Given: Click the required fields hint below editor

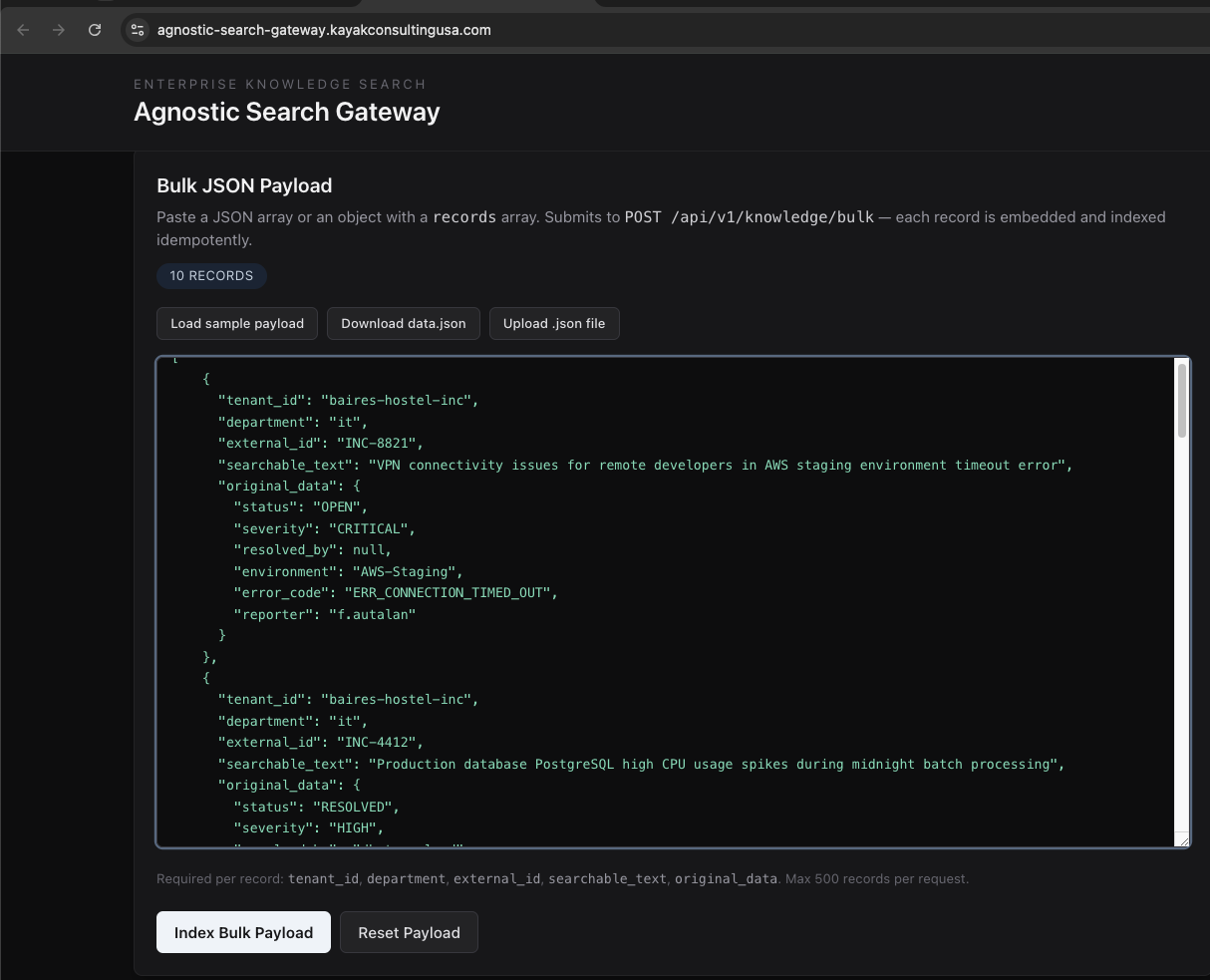Looking at the screenshot, I should (562, 878).
